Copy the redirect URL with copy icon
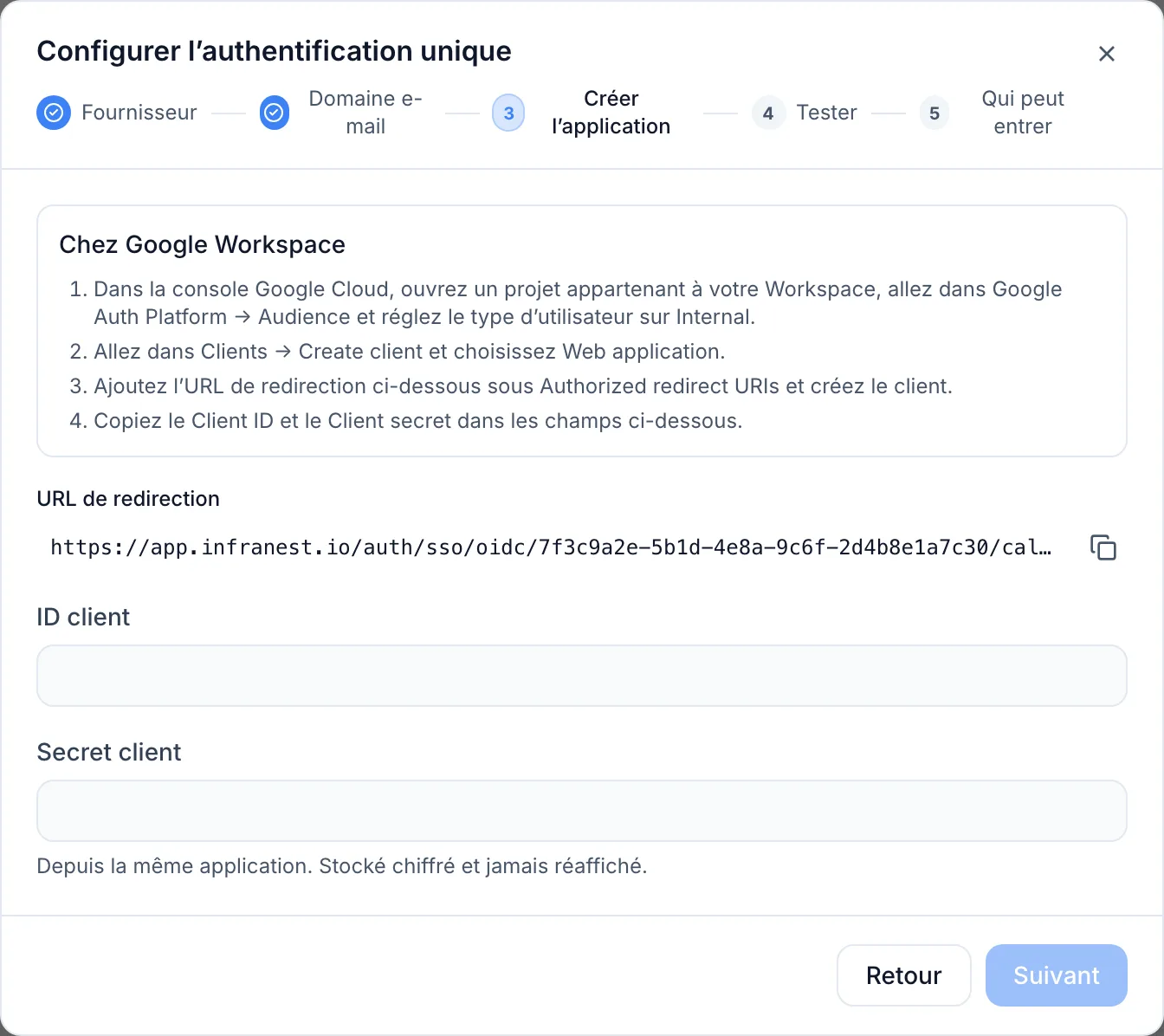This screenshot has width=1164, height=1036. point(1103,547)
